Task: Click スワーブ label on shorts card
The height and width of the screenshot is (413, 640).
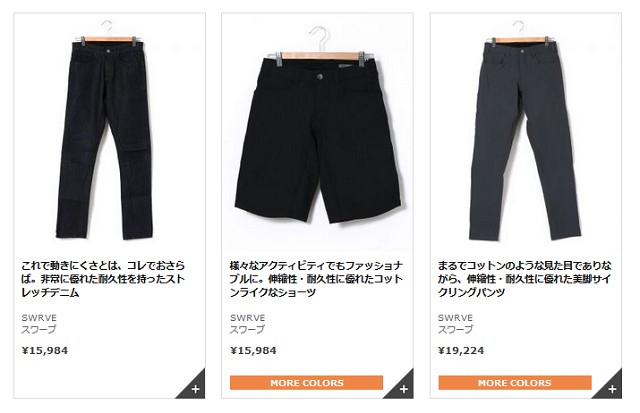Action: point(247,329)
